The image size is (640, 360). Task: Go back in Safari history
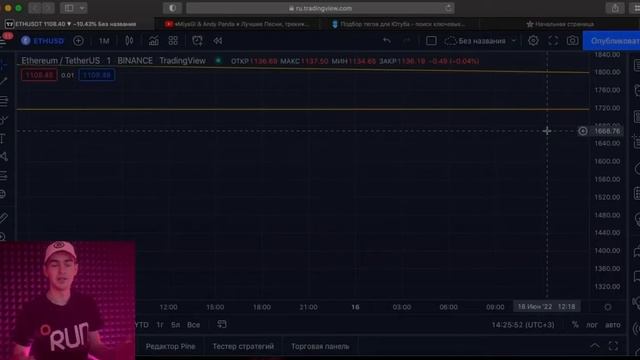35,8
